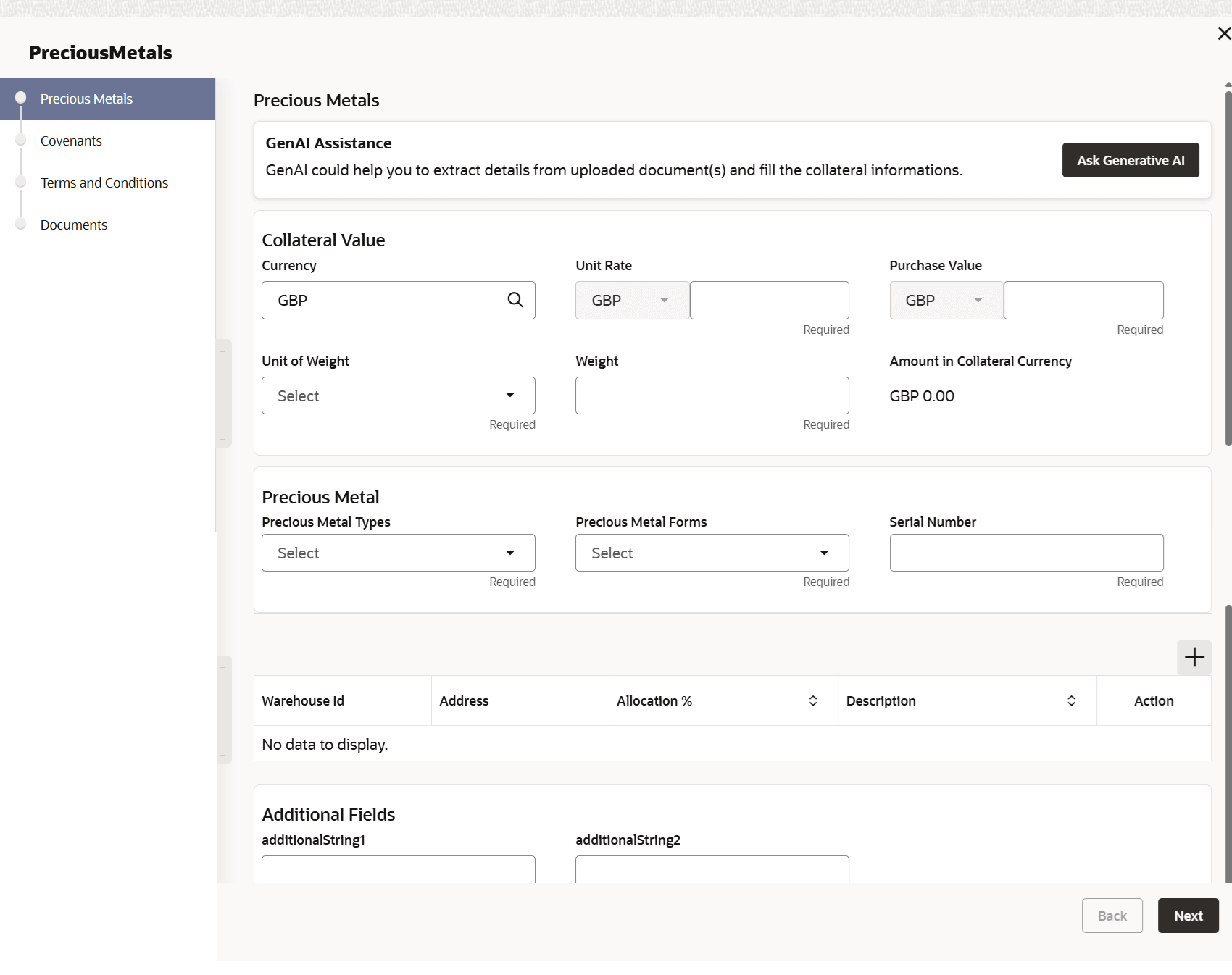Switch to Terms and Conditions step
The height and width of the screenshot is (975, 1232).
pyautogui.click(x=104, y=183)
